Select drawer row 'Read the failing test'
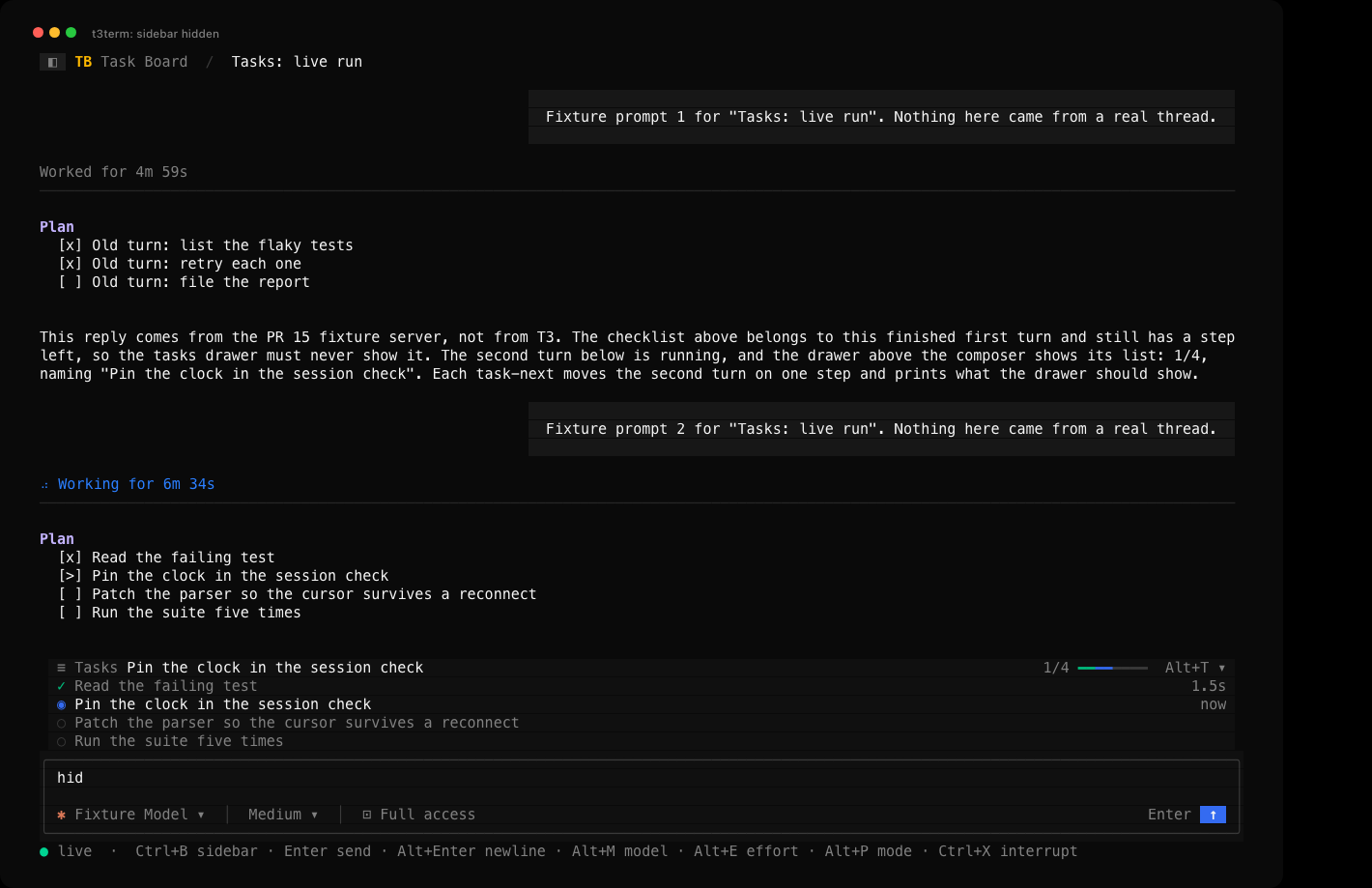Viewport: 1372px width, 888px height. pyautogui.click(x=642, y=686)
